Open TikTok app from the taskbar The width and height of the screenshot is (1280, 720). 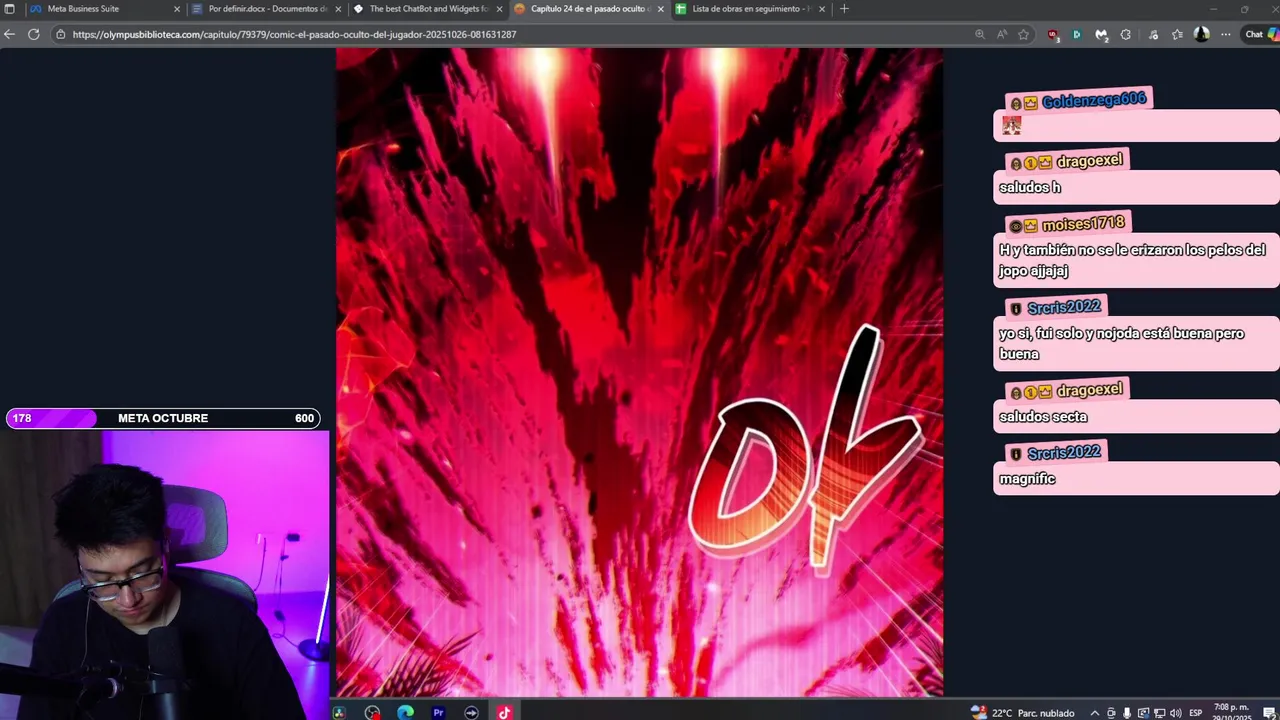point(504,712)
